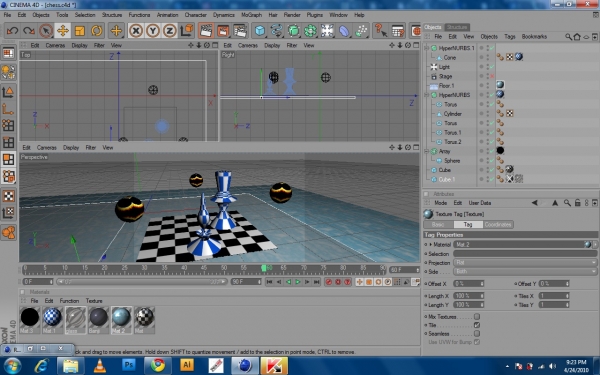This screenshot has height=375, width=600.
Task: Collapse the HyperNURBS object tree node
Action: pos(427,95)
